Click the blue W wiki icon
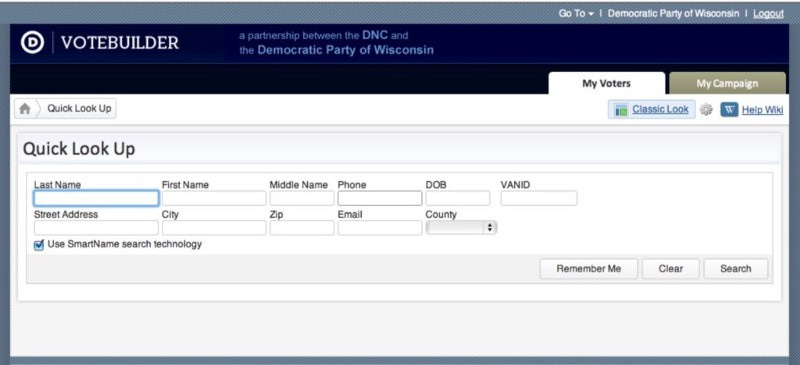The width and height of the screenshot is (800, 365). 729,109
